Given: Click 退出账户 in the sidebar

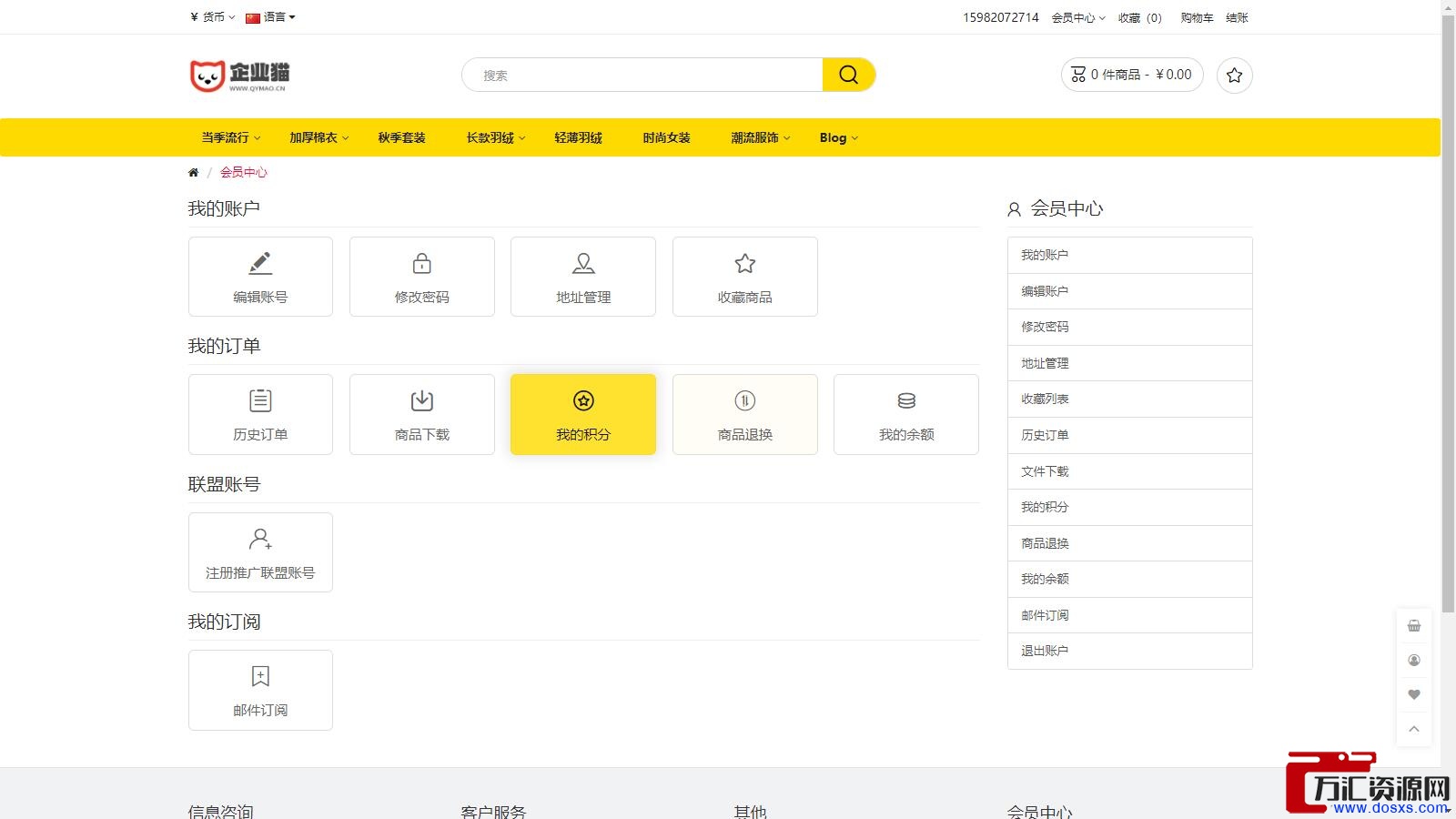Looking at the screenshot, I should (x=1045, y=651).
